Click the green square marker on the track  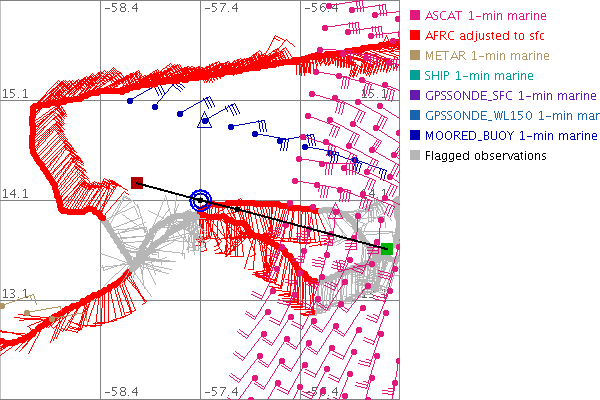tap(386, 248)
